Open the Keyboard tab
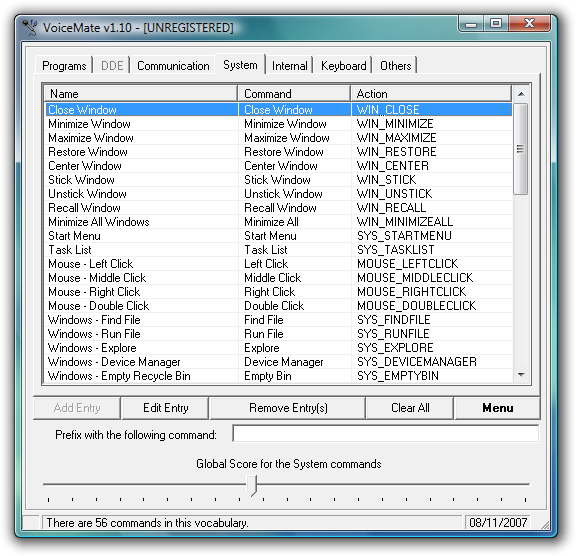 point(343,66)
